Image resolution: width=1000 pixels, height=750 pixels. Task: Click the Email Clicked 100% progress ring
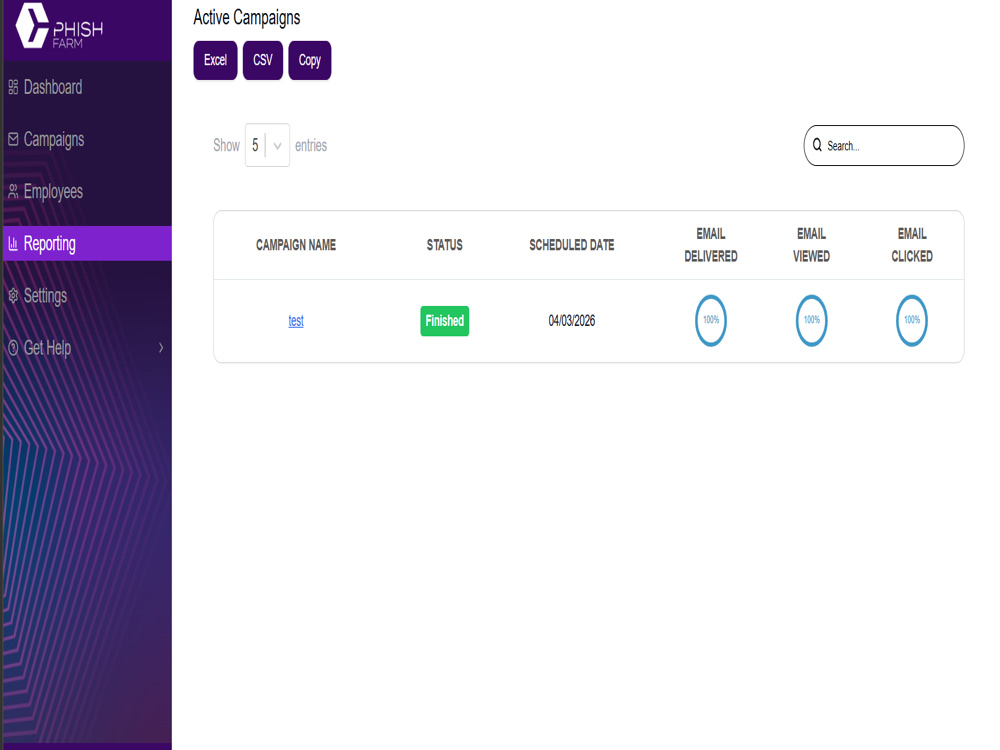(912, 320)
